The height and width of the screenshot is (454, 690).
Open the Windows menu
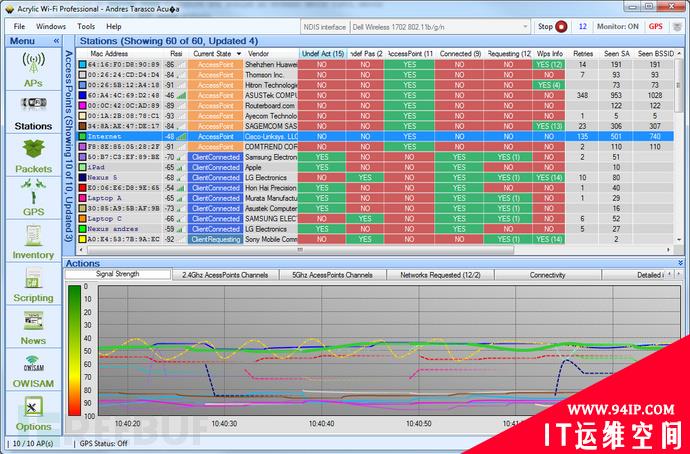click(x=51, y=26)
